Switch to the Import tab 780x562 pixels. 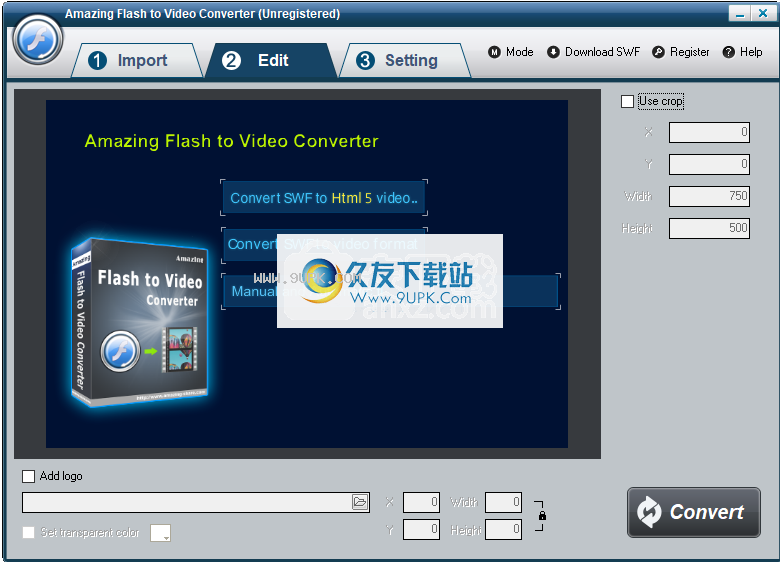coord(136,60)
